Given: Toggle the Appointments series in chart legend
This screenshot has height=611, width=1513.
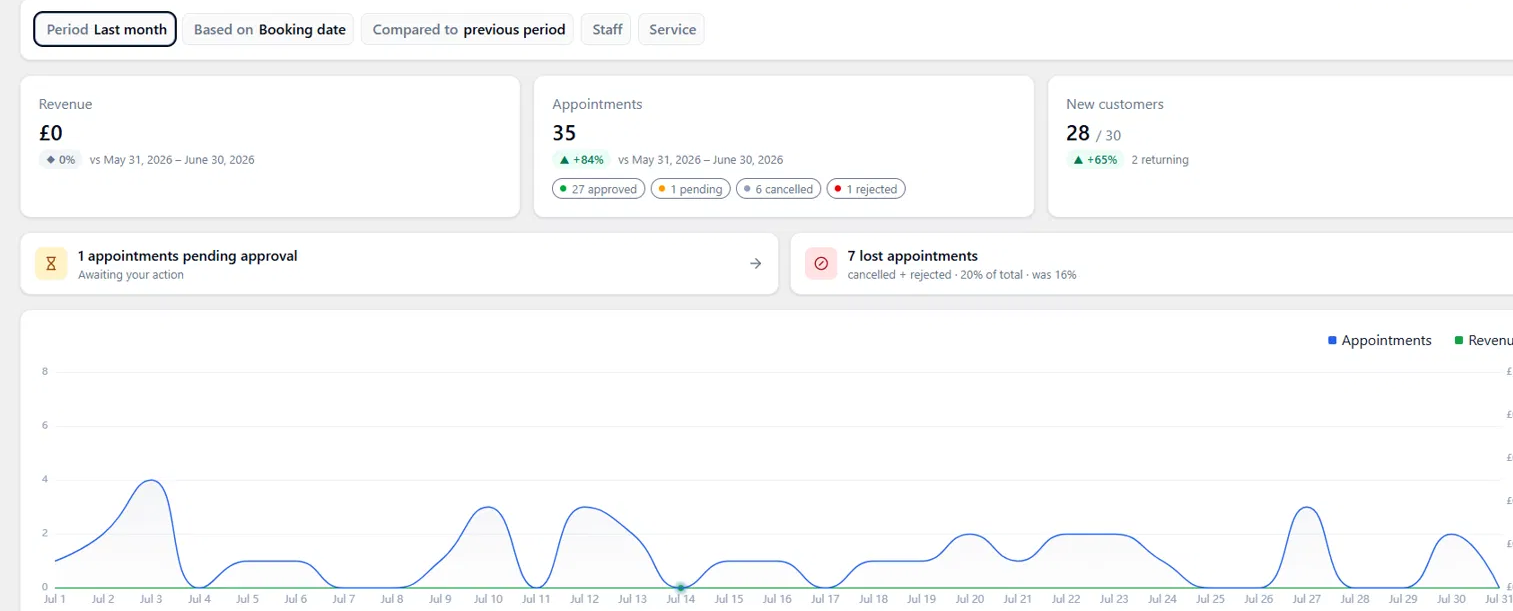Looking at the screenshot, I should click(x=1379, y=341).
